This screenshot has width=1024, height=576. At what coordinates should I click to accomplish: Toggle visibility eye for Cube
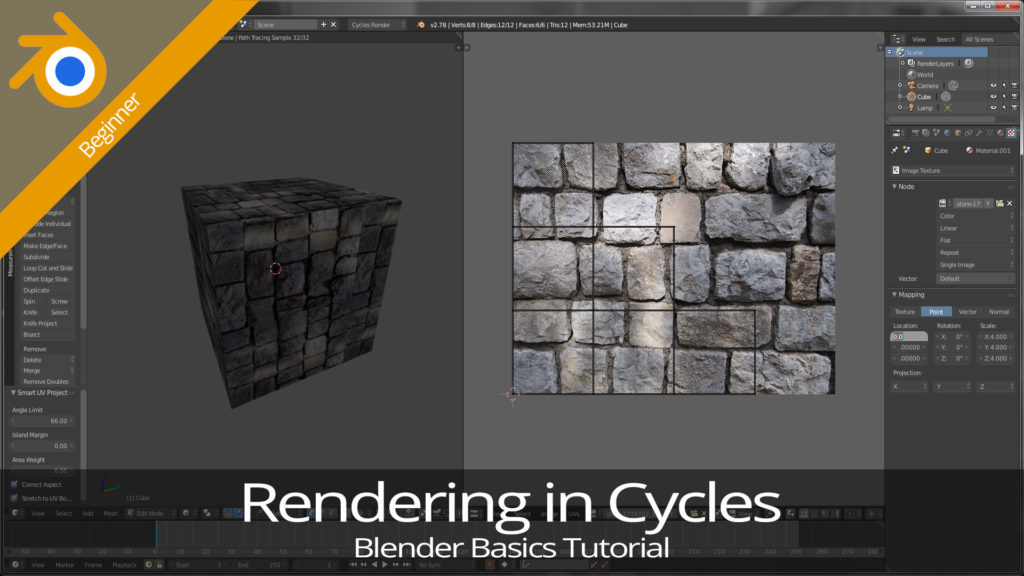click(x=993, y=97)
